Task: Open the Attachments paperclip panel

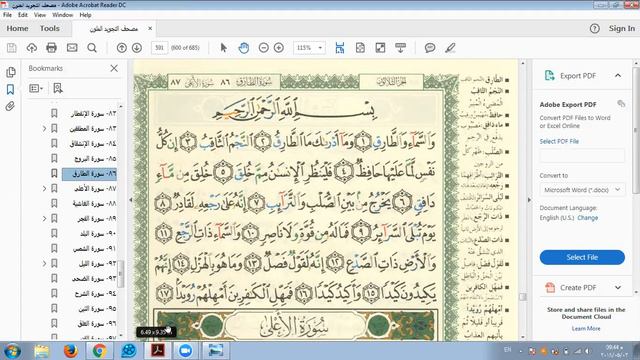Action: pos(10,107)
